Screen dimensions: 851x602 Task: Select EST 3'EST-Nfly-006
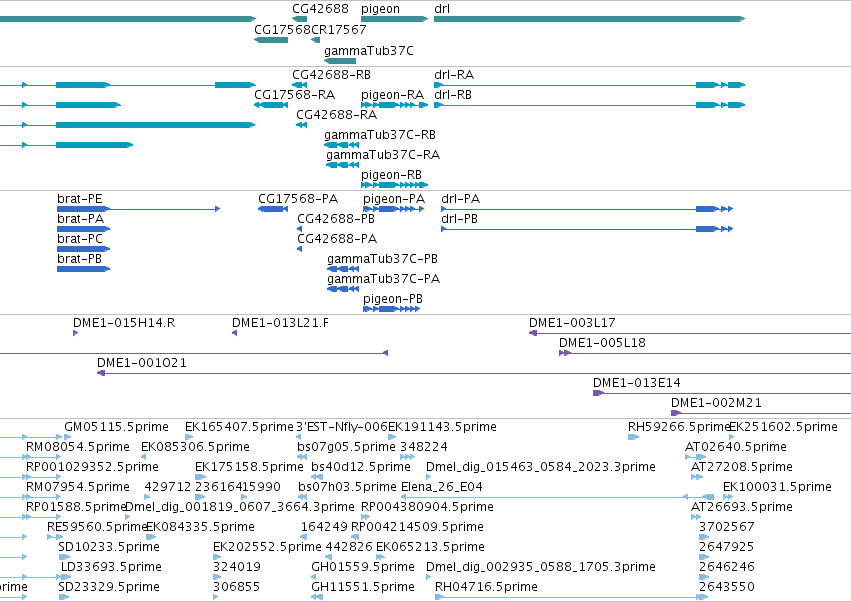tap(342, 427)
